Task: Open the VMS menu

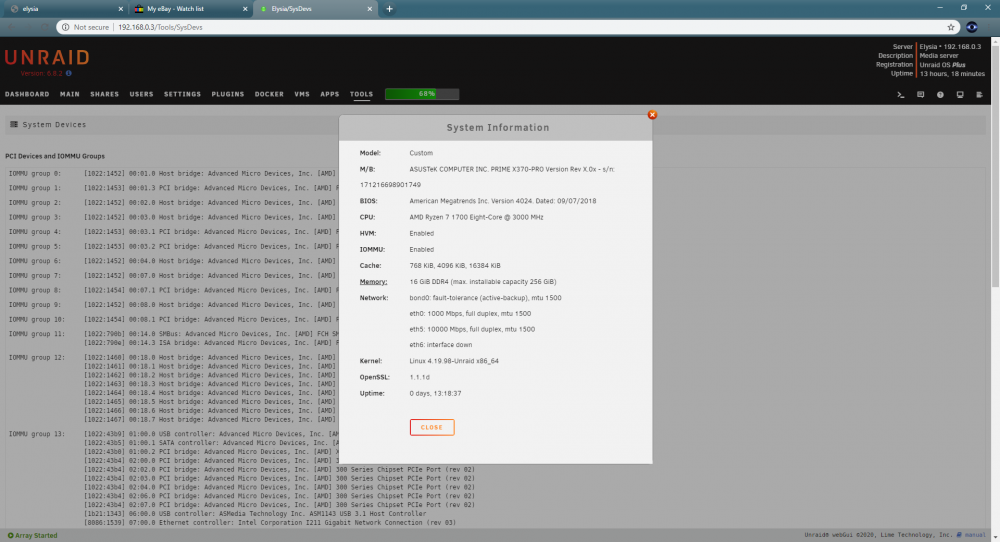Action: [302, 94]
